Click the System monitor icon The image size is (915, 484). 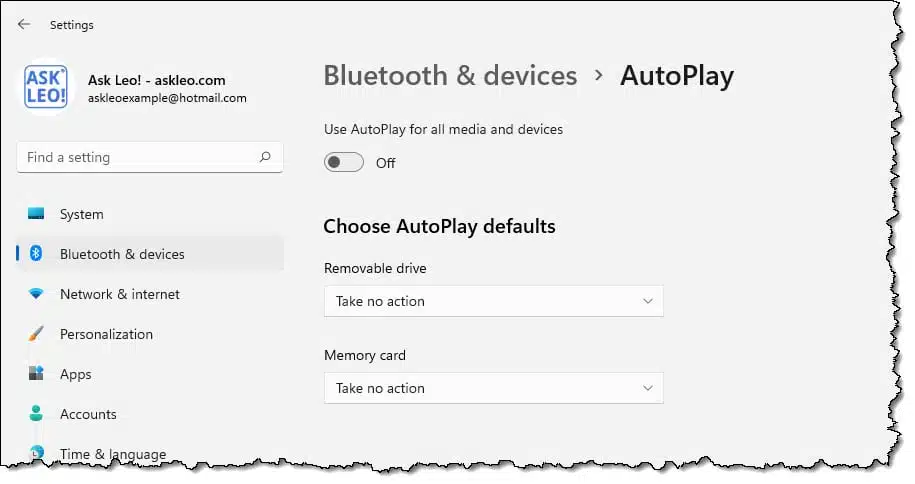[x=36, y=214]
